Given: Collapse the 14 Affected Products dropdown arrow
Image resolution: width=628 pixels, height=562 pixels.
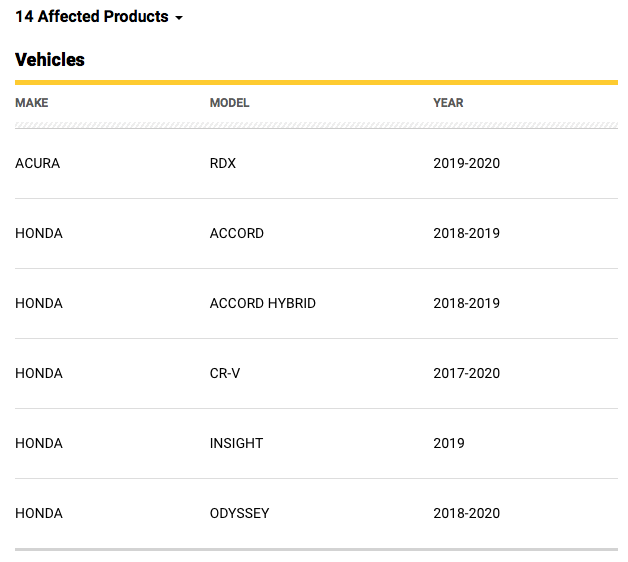Looking at the screenshot, I should pos(179,19).
